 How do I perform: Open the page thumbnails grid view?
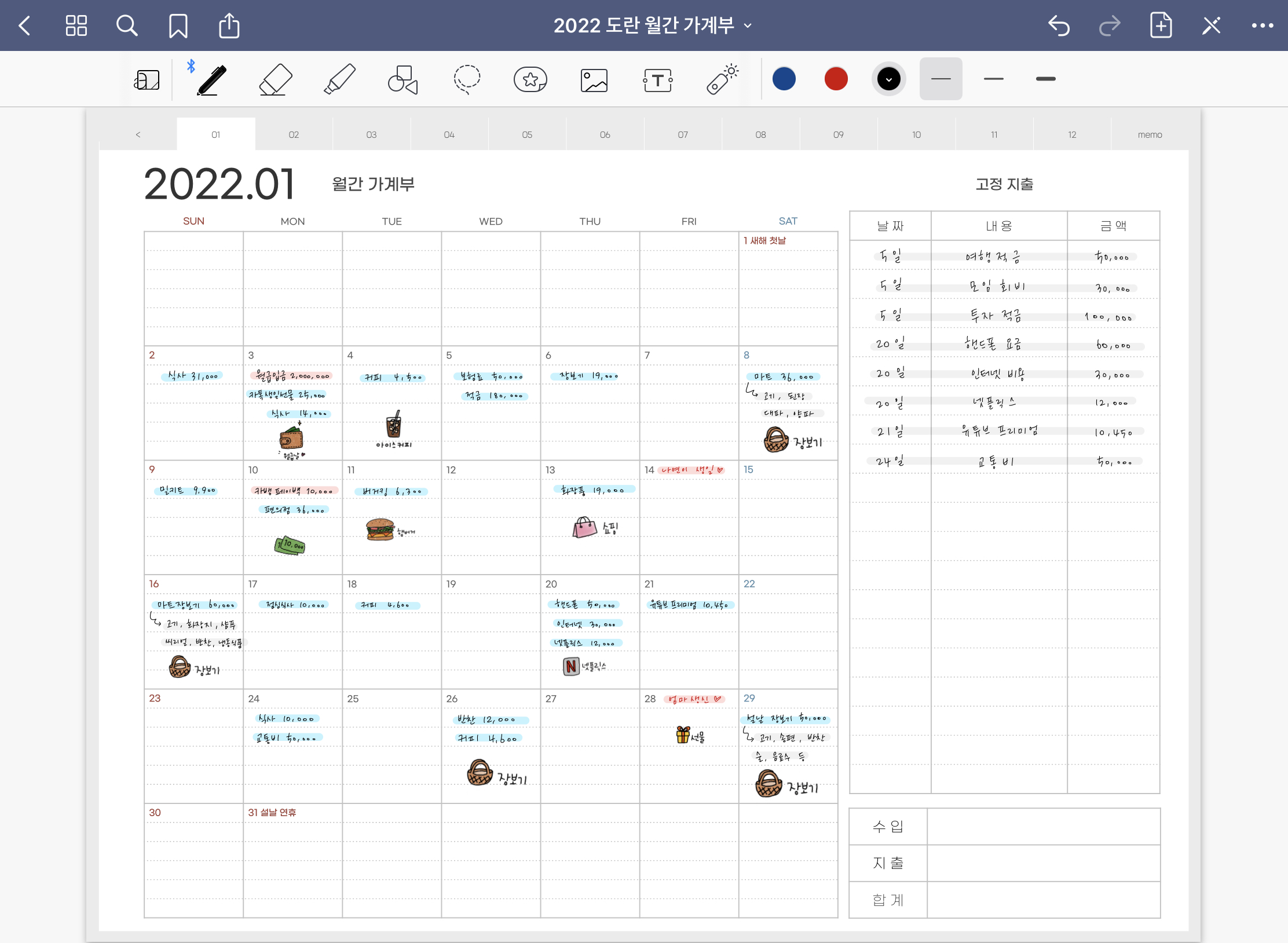[x=76, y=25]
